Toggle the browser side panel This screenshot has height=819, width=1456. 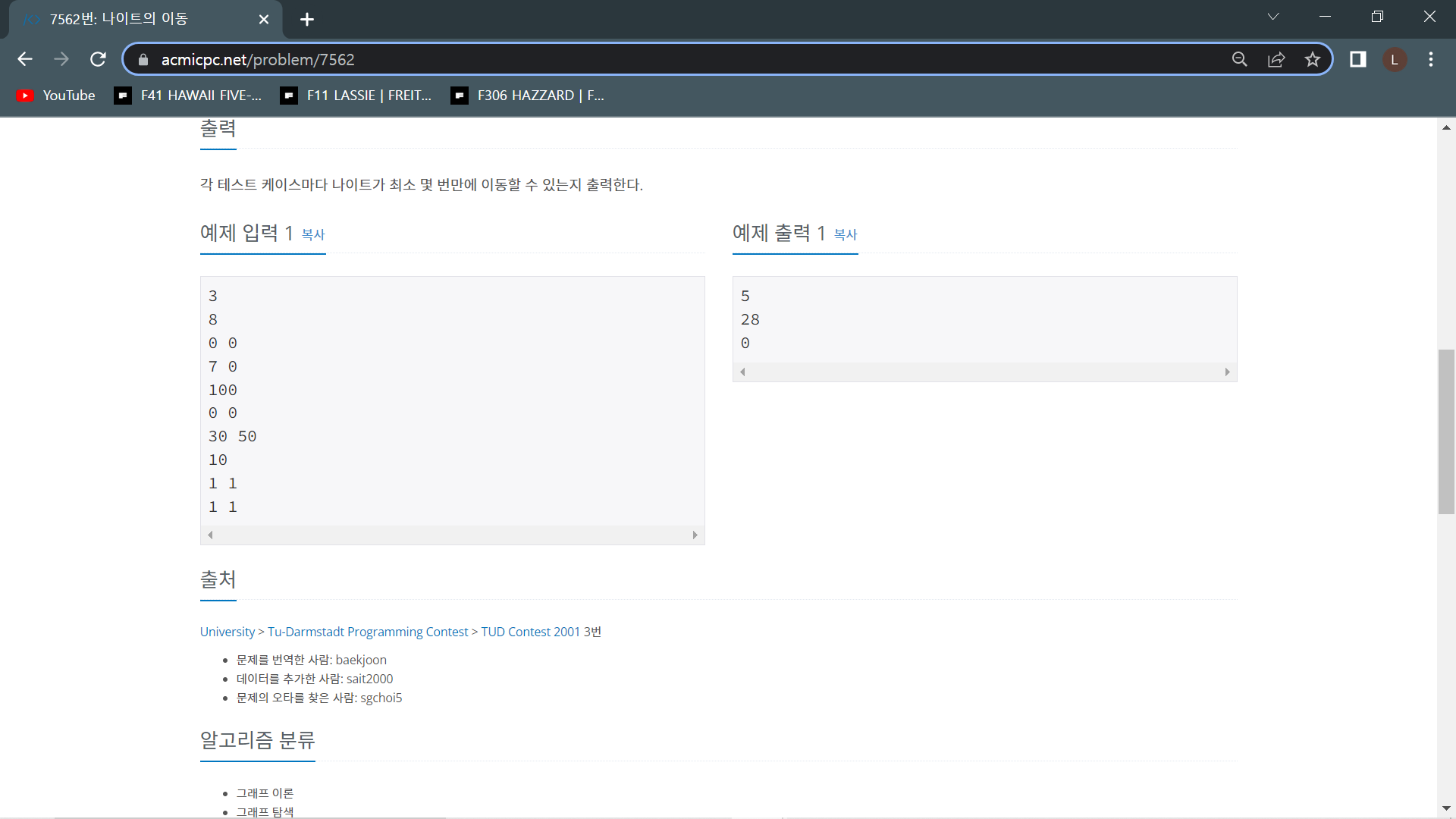point(1357,59)
